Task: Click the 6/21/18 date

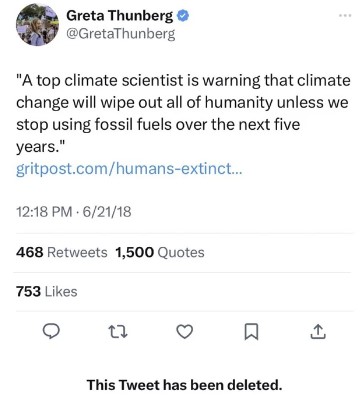Action: point(107,212)
